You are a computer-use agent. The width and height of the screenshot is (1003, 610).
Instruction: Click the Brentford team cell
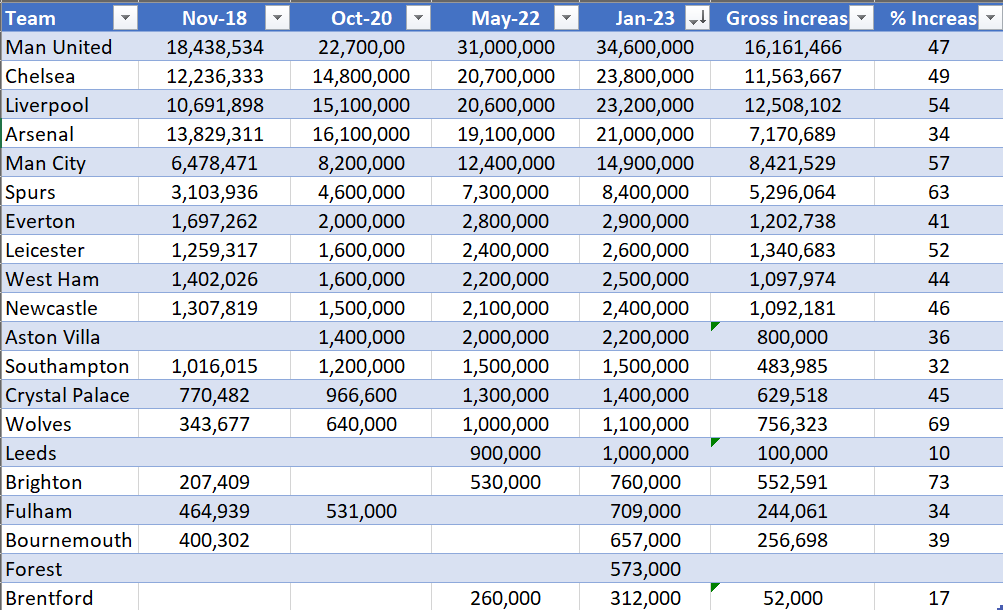(70, 597)
